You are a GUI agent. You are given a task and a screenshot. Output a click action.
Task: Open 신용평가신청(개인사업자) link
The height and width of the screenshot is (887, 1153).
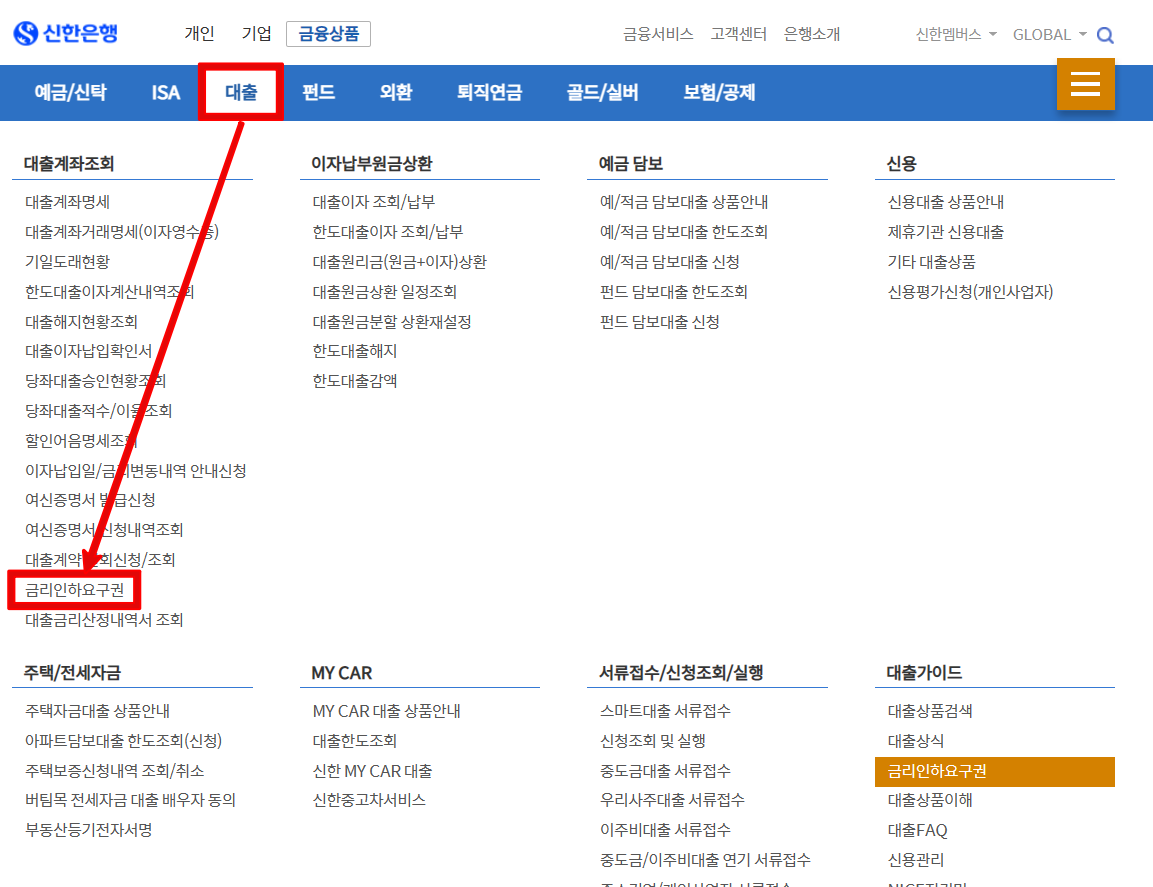(970, 292)
